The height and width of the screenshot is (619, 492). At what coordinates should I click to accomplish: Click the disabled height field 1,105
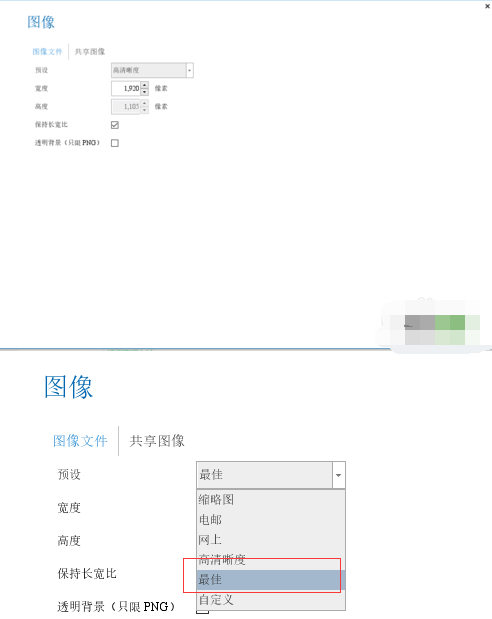tap(126, 107)
